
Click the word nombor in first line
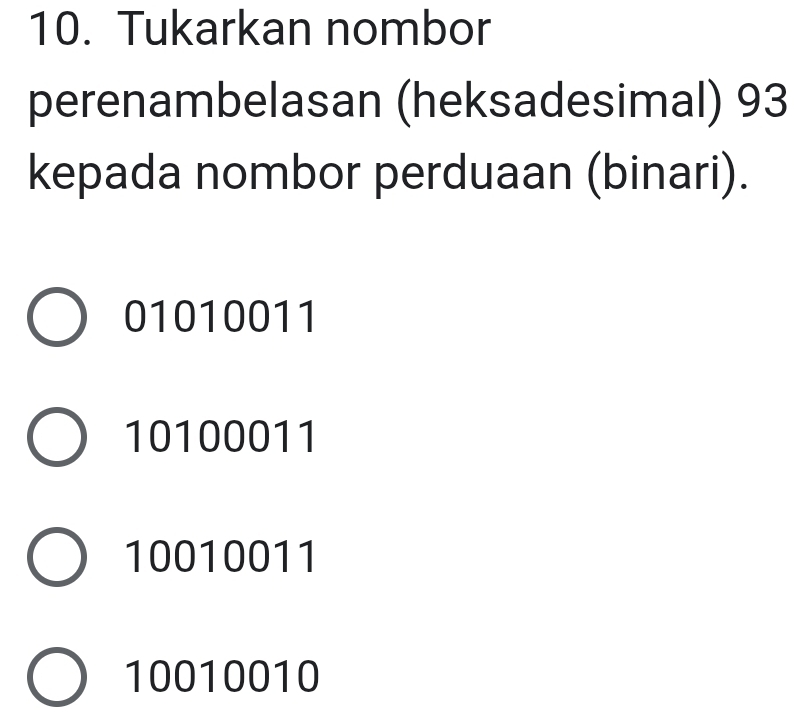[408, 29]
